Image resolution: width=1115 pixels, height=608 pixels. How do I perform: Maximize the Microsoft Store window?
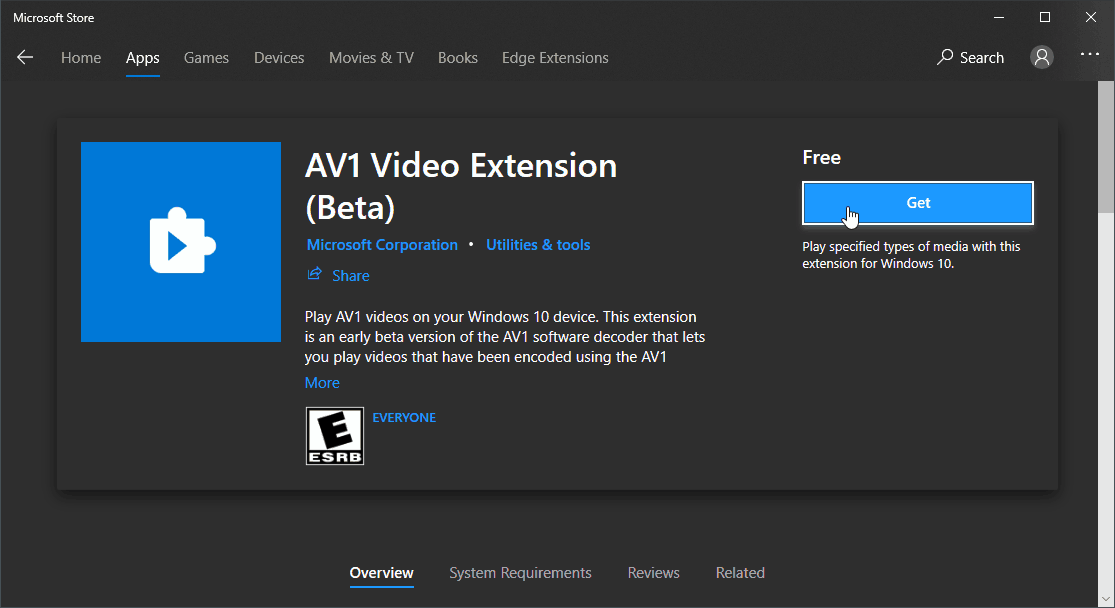pos(1045,18)
